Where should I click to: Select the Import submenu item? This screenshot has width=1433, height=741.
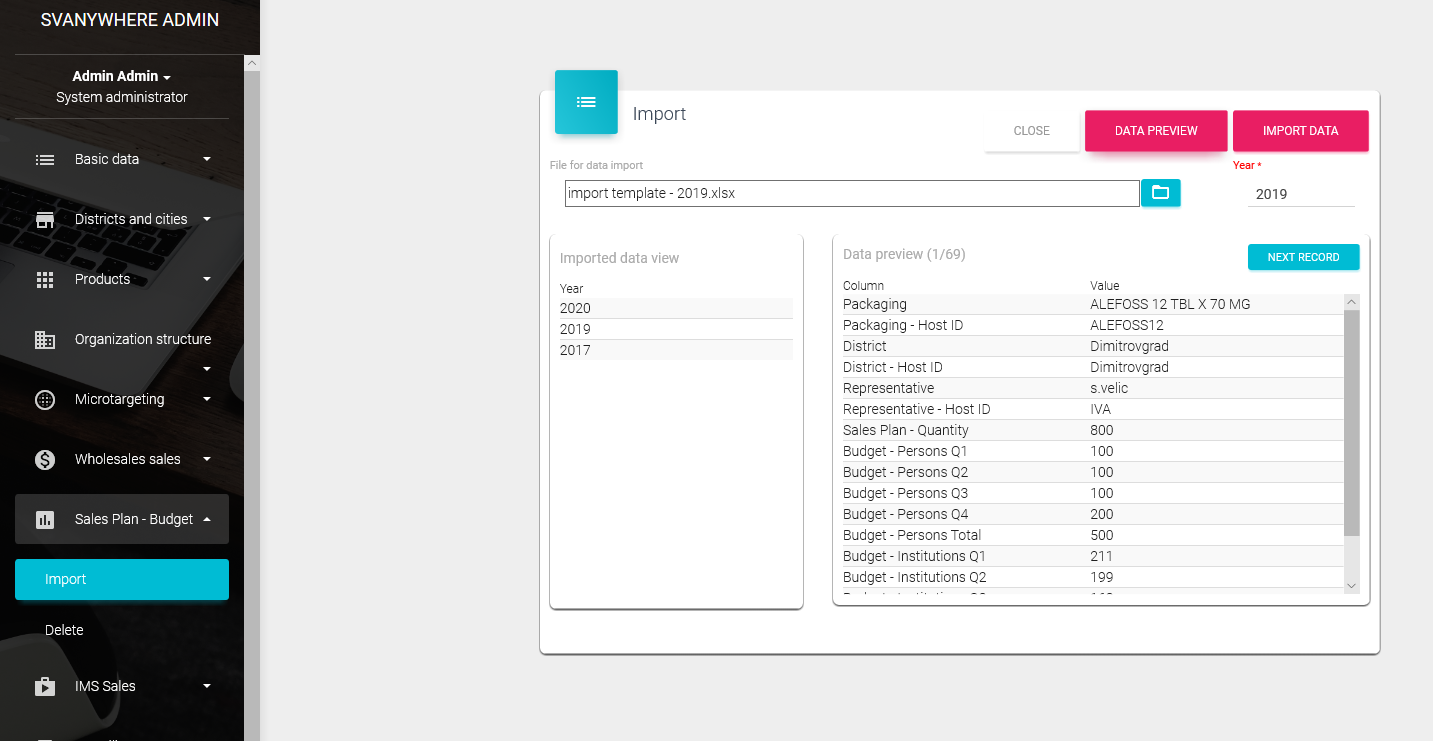coord(122,579)
